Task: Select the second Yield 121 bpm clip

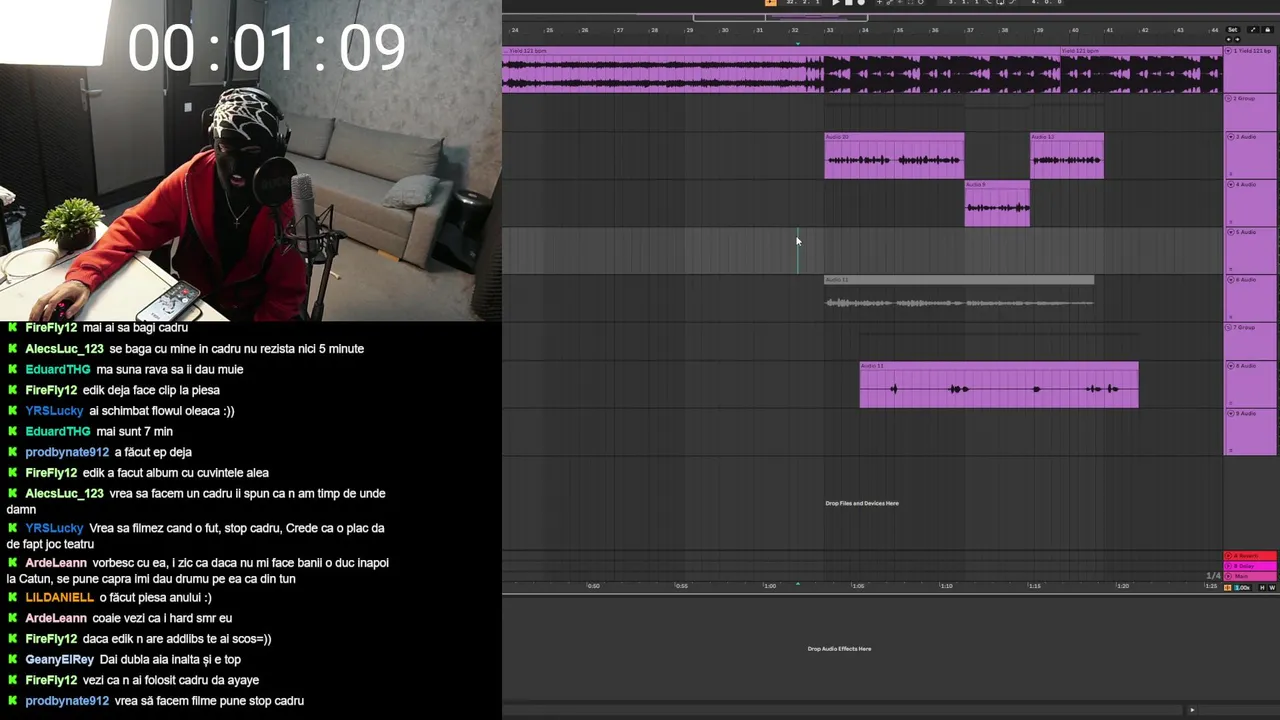Action: 1140,69
